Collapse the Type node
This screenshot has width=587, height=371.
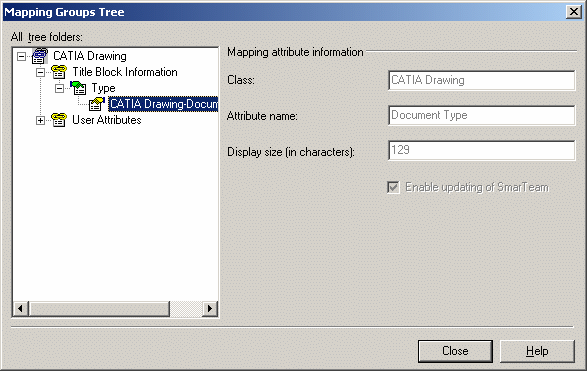coord(60,88)
